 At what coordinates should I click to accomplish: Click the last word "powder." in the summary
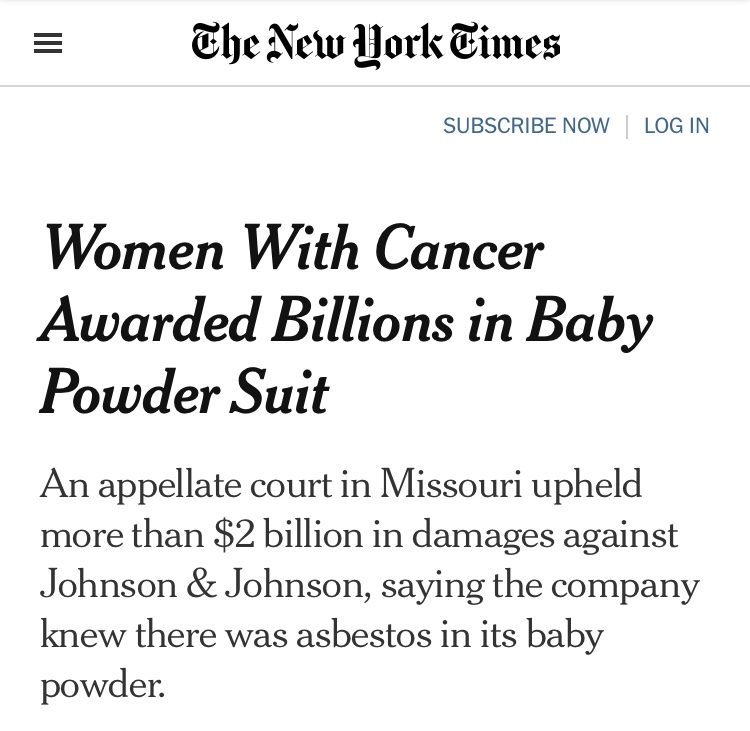[x=102, y=686]
